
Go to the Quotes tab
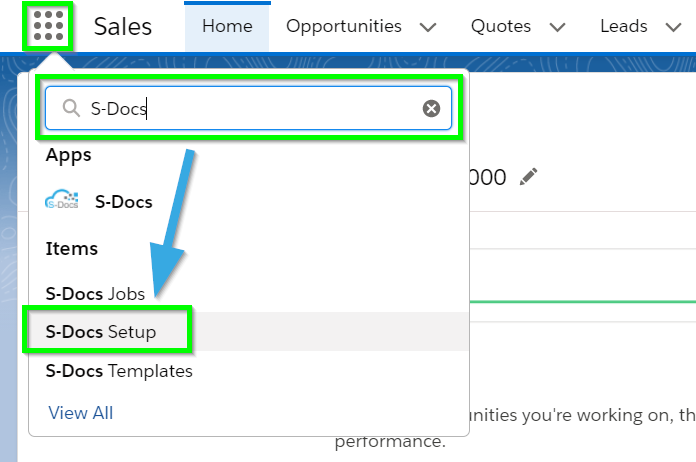click(x=501, y=26)
